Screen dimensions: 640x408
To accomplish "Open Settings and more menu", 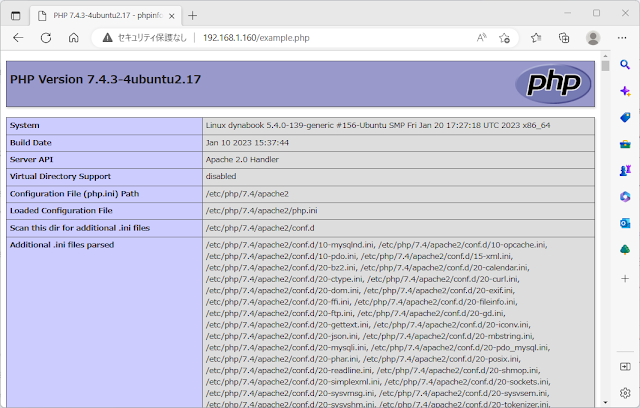I will tap(622, 38).
